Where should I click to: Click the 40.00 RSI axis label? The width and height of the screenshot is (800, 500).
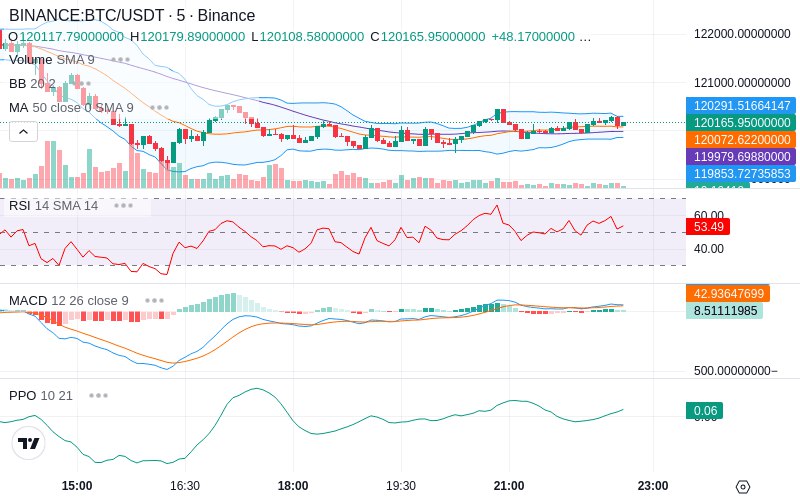click(x=709, y=248)
